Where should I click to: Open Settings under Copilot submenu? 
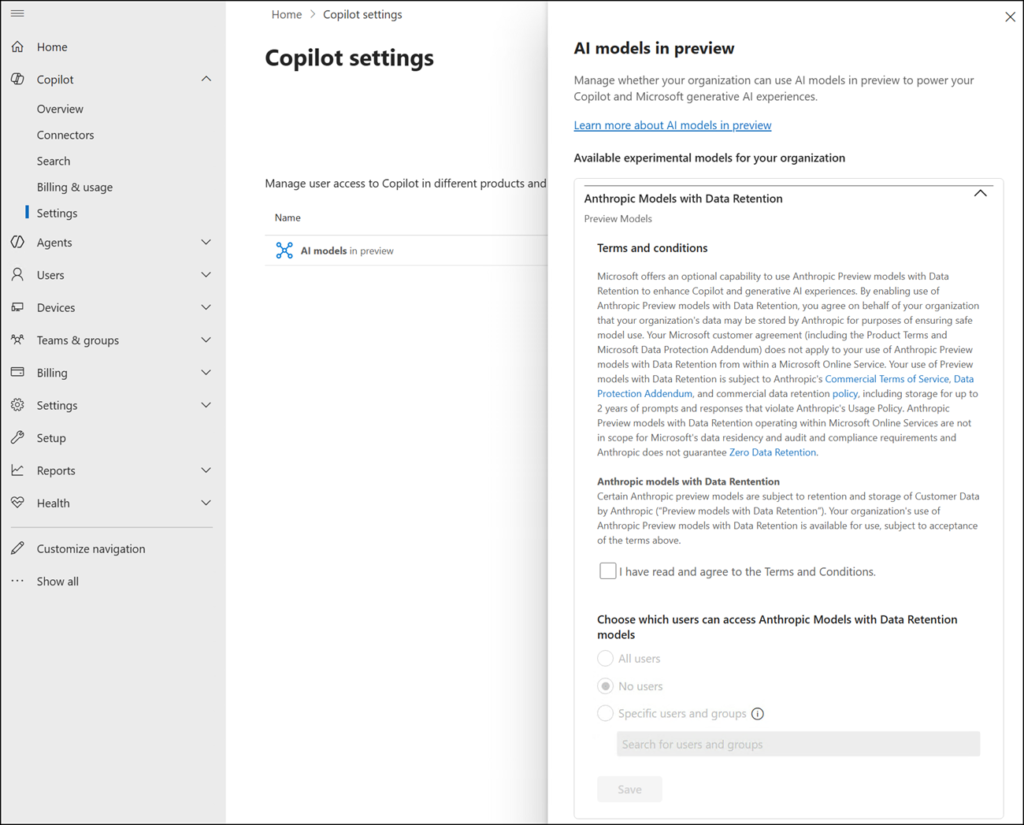click(57, 214)
